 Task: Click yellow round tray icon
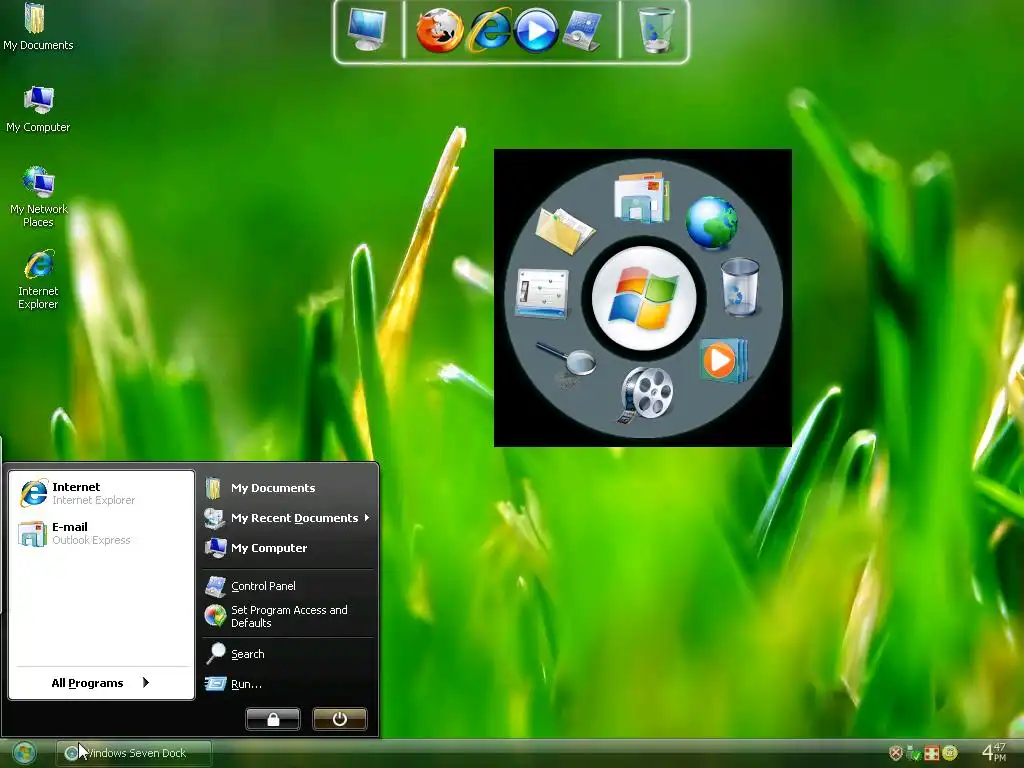tap(950, 753)
